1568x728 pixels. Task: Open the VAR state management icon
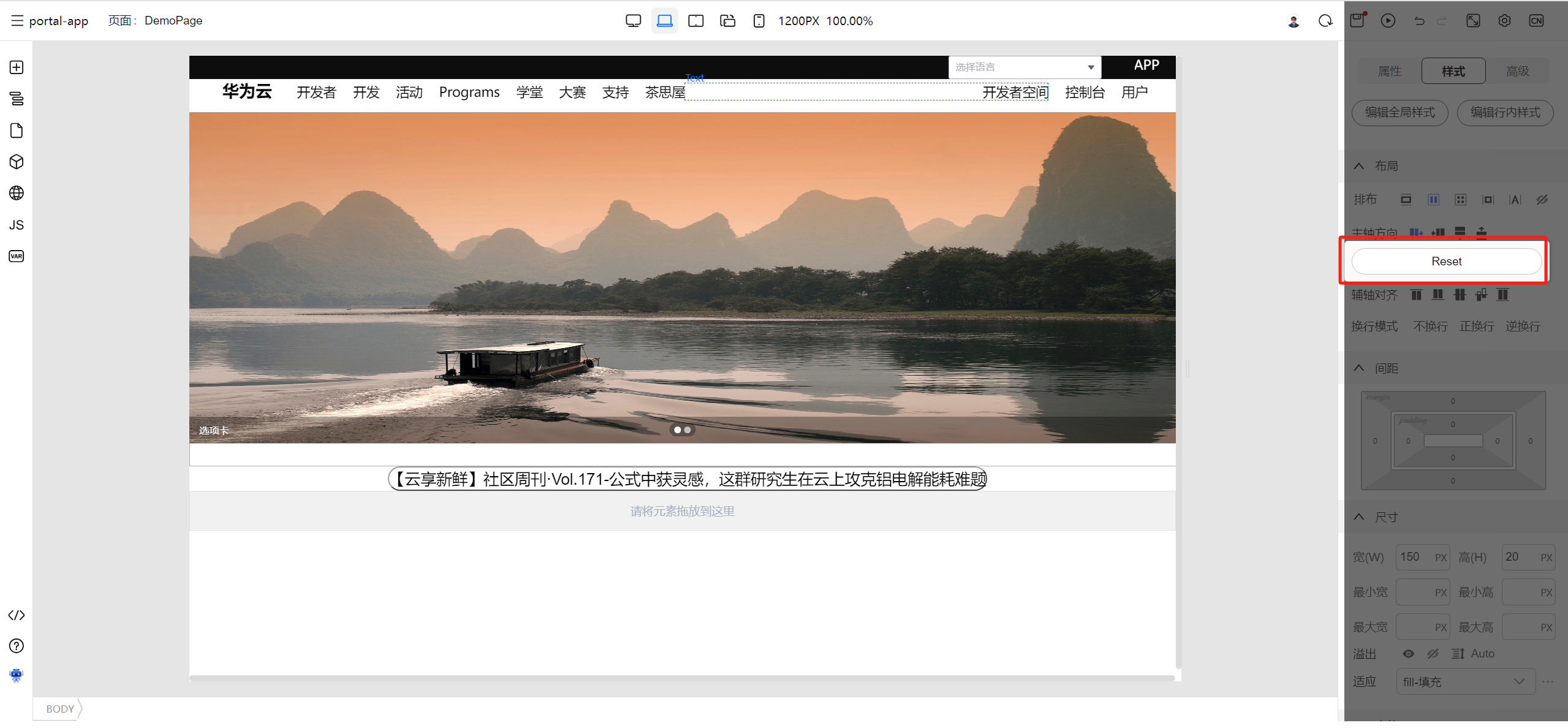[17, 256]
